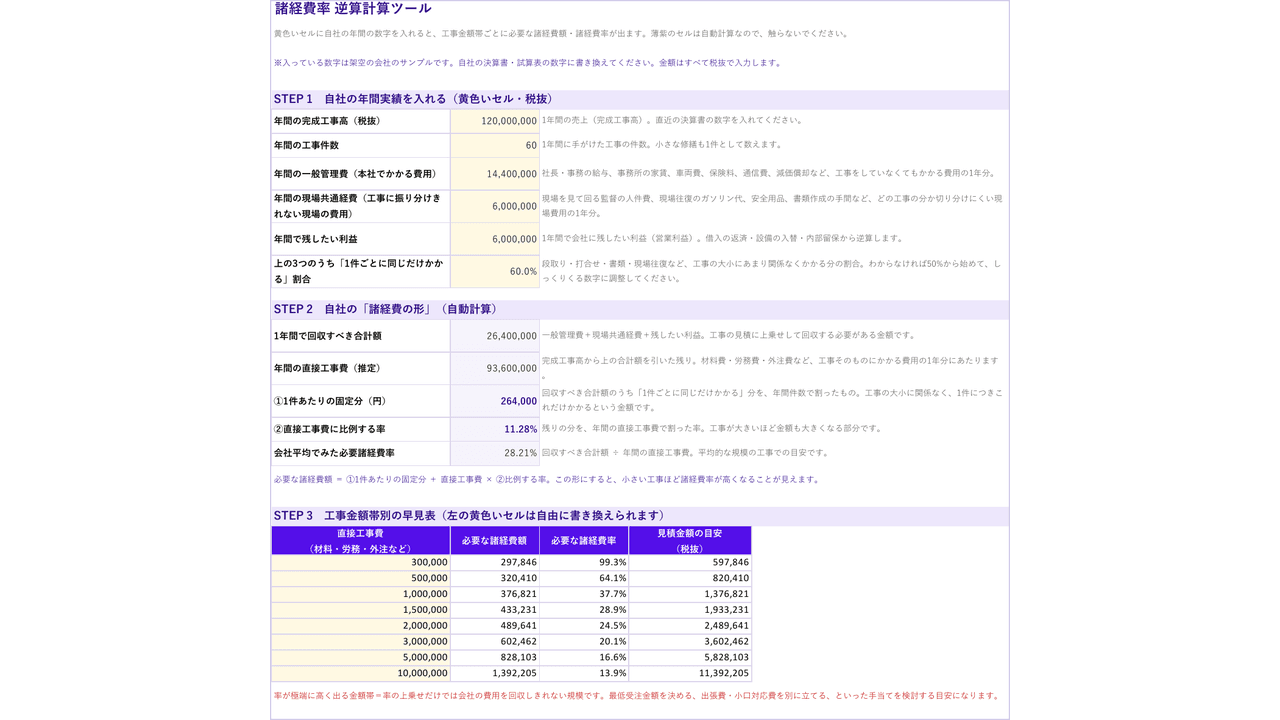Click the 直接工事費 table column header
The width and height of the screenshot is (1280, 720).
pyautogui.click(x=360, y=541)
